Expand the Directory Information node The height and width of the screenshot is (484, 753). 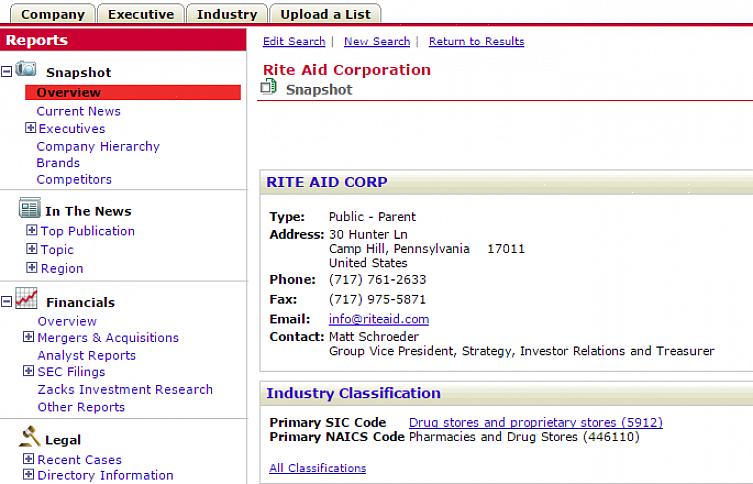(28, 474)
